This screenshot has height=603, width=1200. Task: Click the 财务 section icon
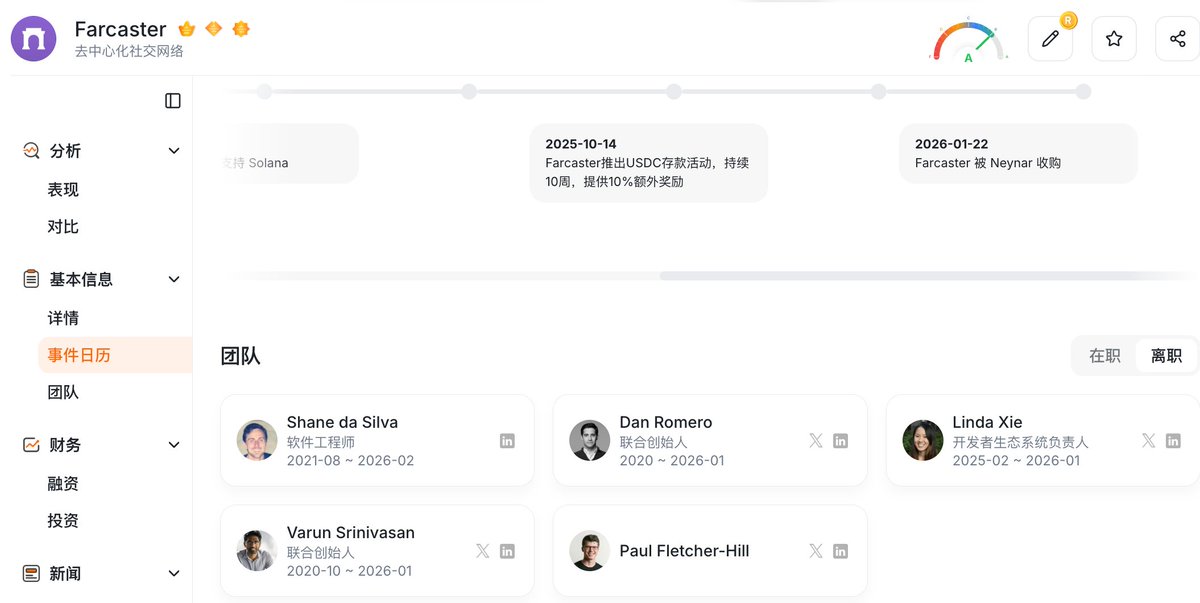[32, 445]
